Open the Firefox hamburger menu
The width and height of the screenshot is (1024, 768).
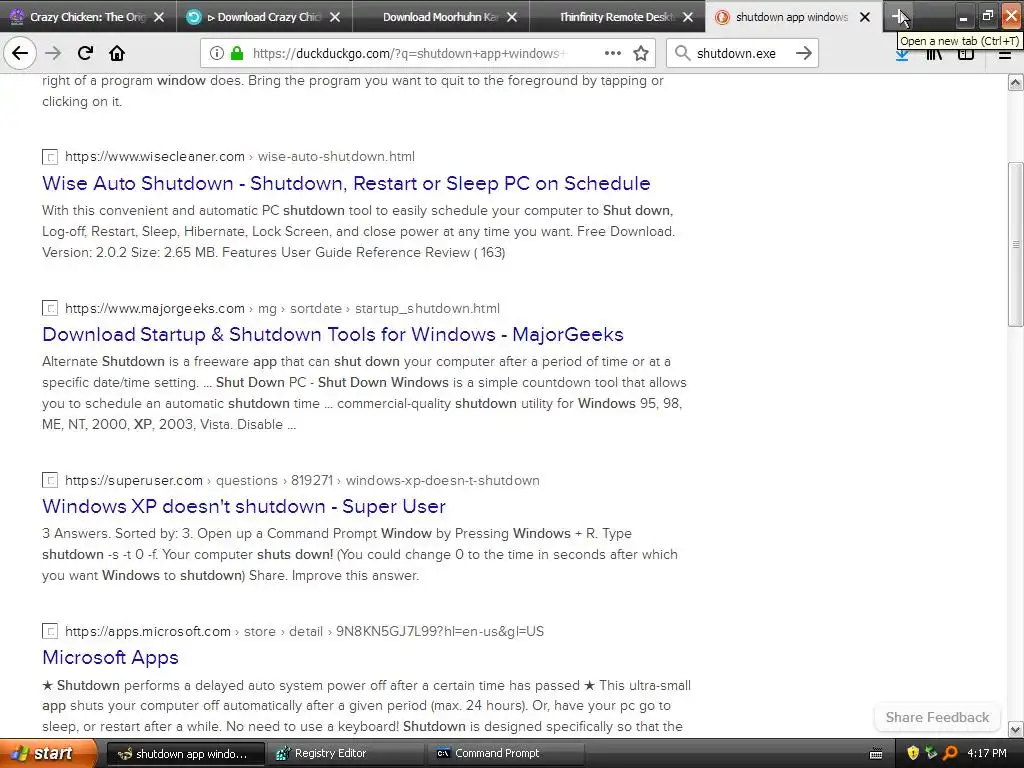click(1004, 56)
